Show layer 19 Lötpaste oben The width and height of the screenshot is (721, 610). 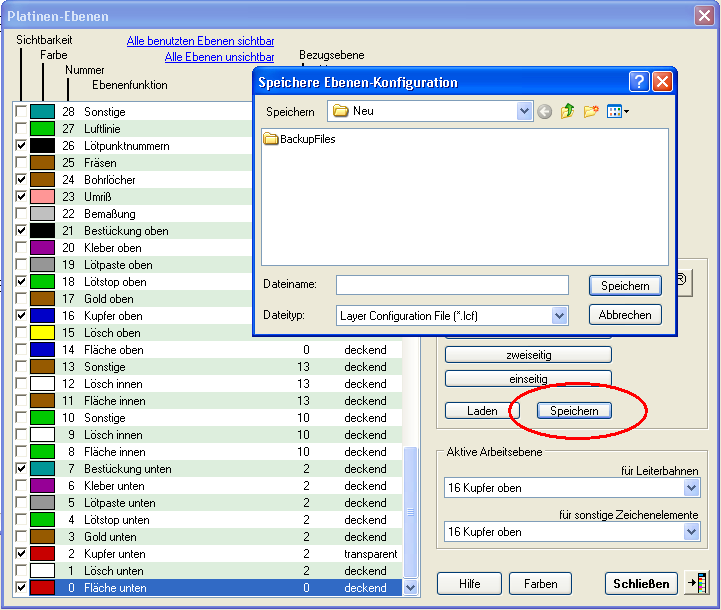21,264
